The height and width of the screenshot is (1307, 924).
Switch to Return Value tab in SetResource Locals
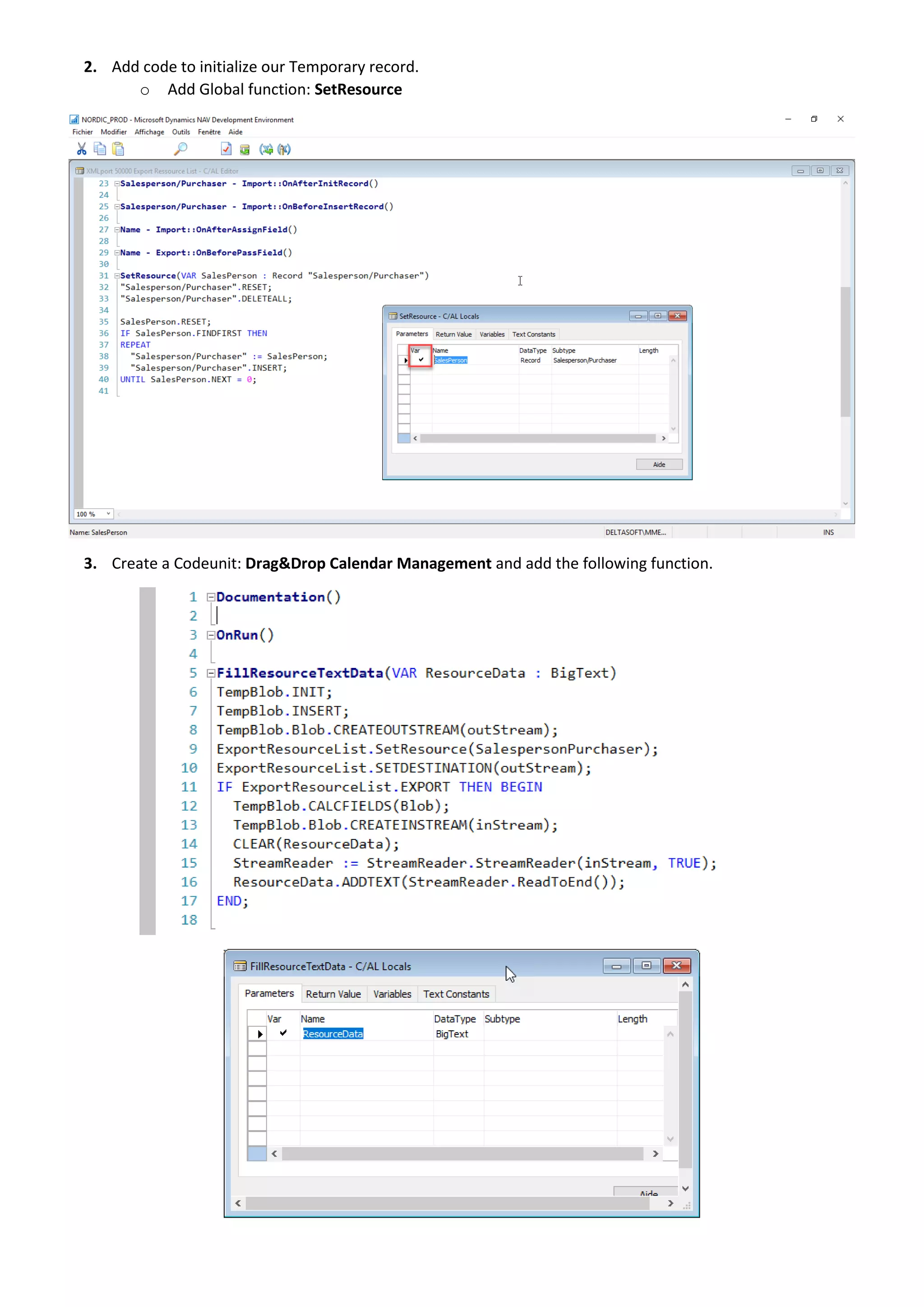453,334
